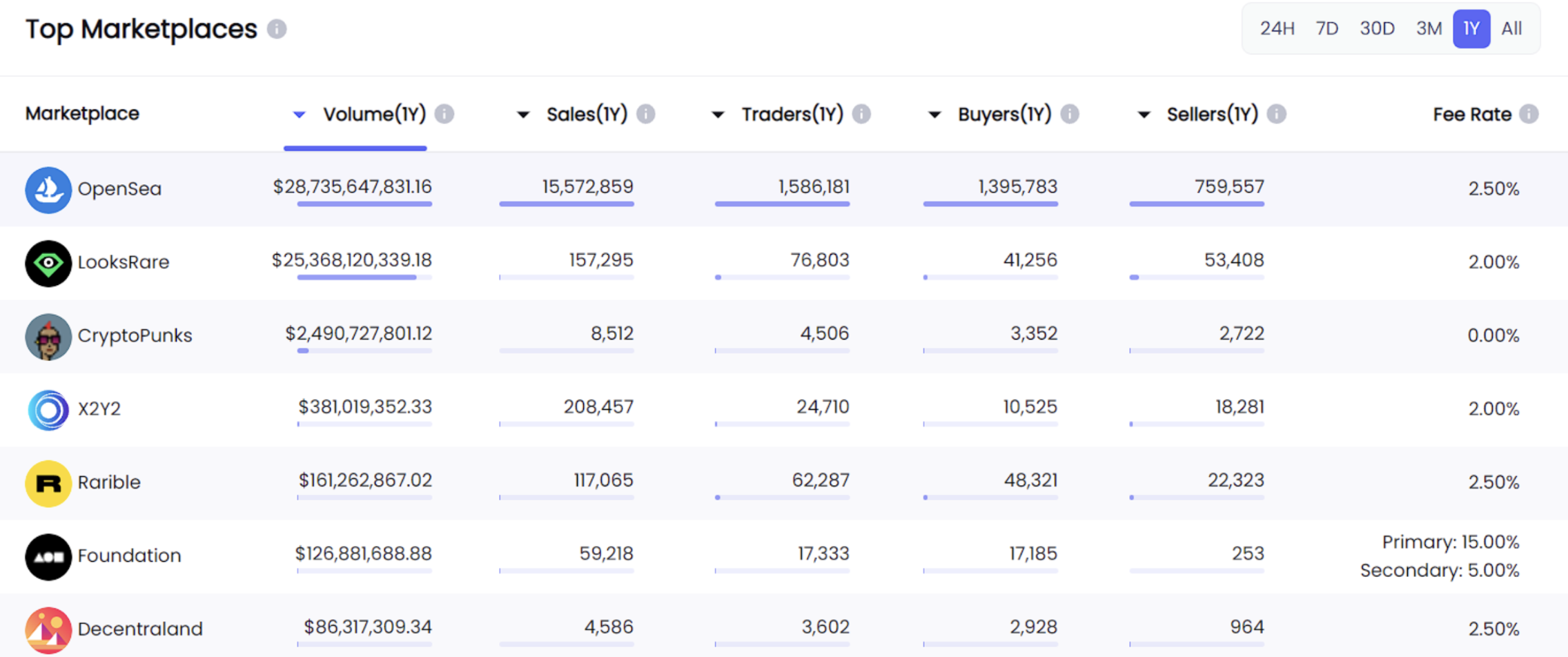Click the Buyers(1Y) column header
This screenshot has width=1568, height=657.
[1005, 114]
